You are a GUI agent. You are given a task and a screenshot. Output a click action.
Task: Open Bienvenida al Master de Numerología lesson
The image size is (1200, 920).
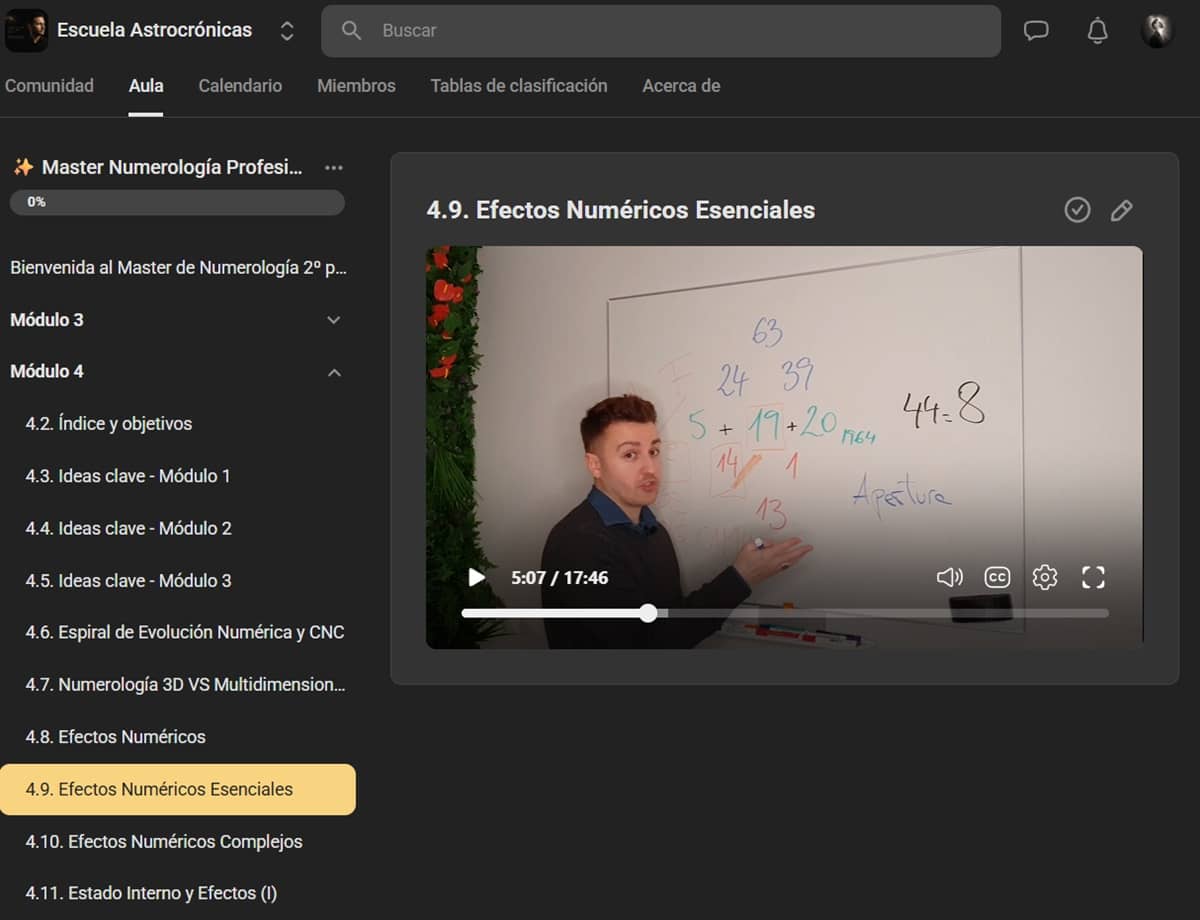(178, 268)
